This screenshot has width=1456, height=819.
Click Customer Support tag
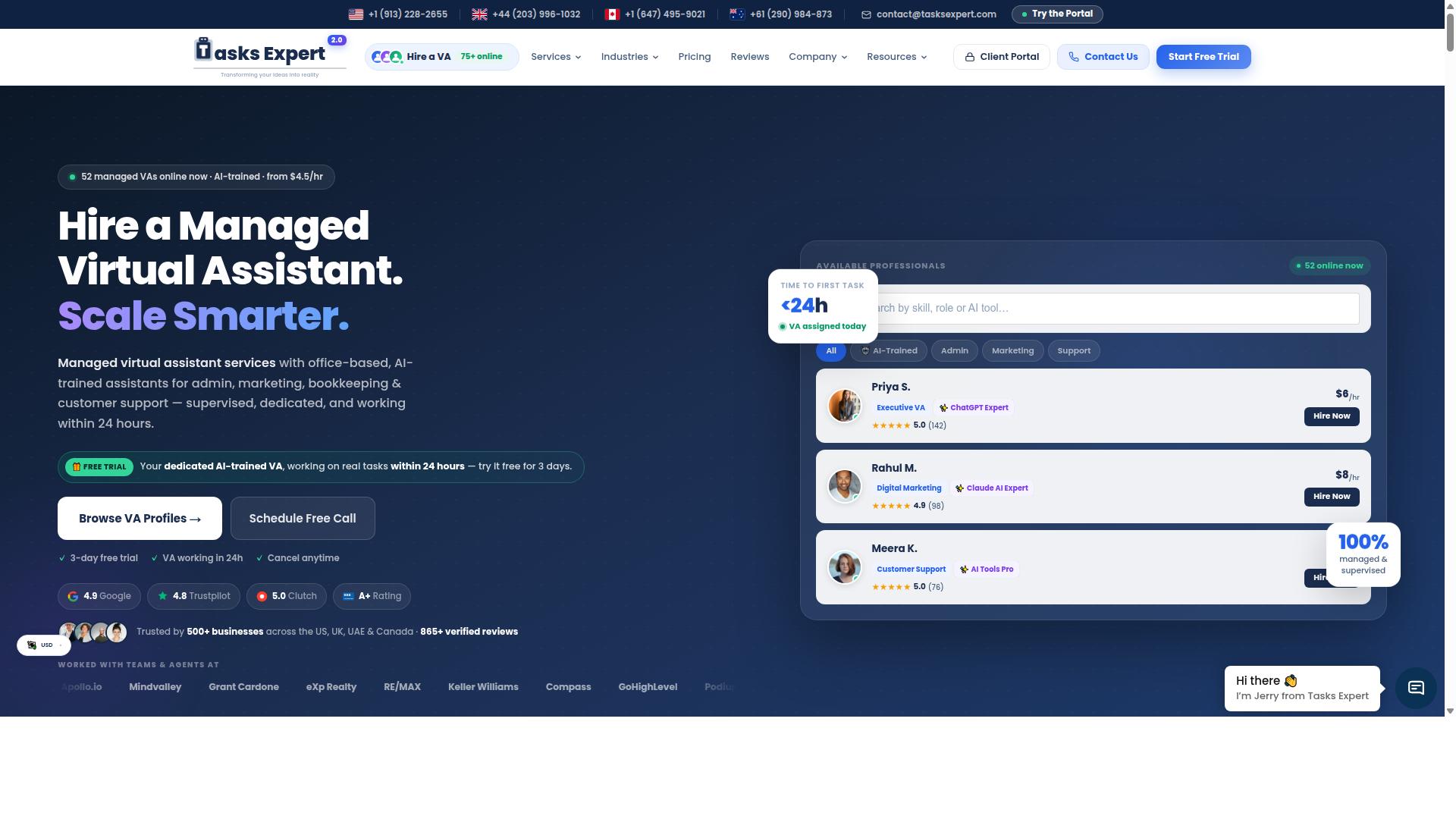[x=911, y=570]
